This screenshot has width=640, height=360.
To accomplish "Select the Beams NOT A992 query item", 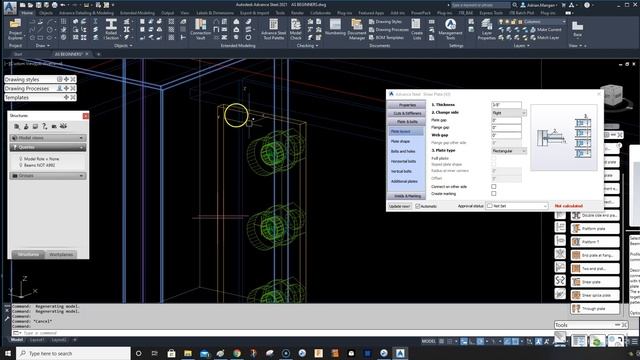I will 39,165.
